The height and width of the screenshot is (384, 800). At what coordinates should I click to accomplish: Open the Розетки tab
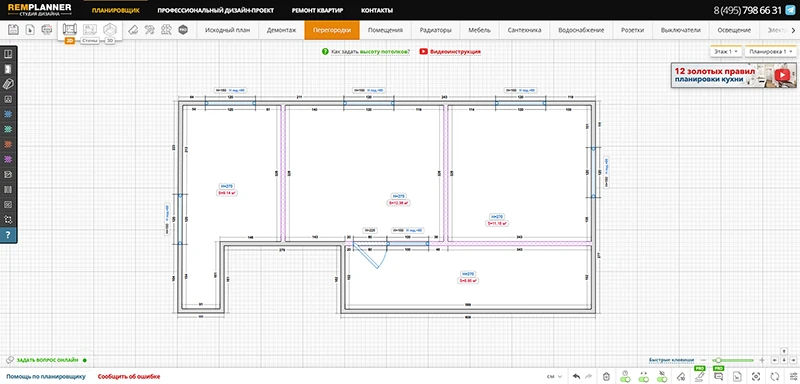point(632,30)
